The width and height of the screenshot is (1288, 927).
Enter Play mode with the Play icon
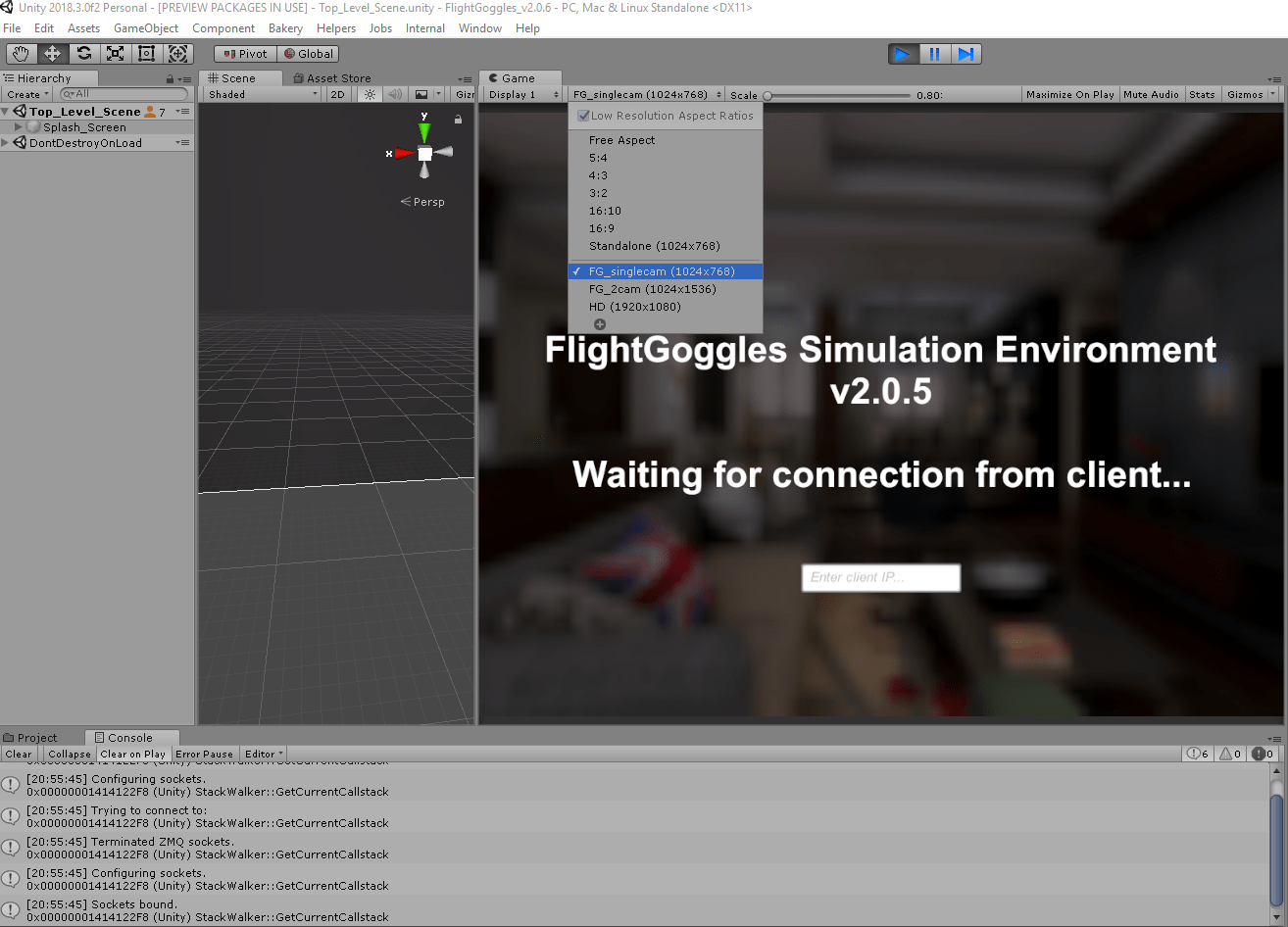[903, 53]
